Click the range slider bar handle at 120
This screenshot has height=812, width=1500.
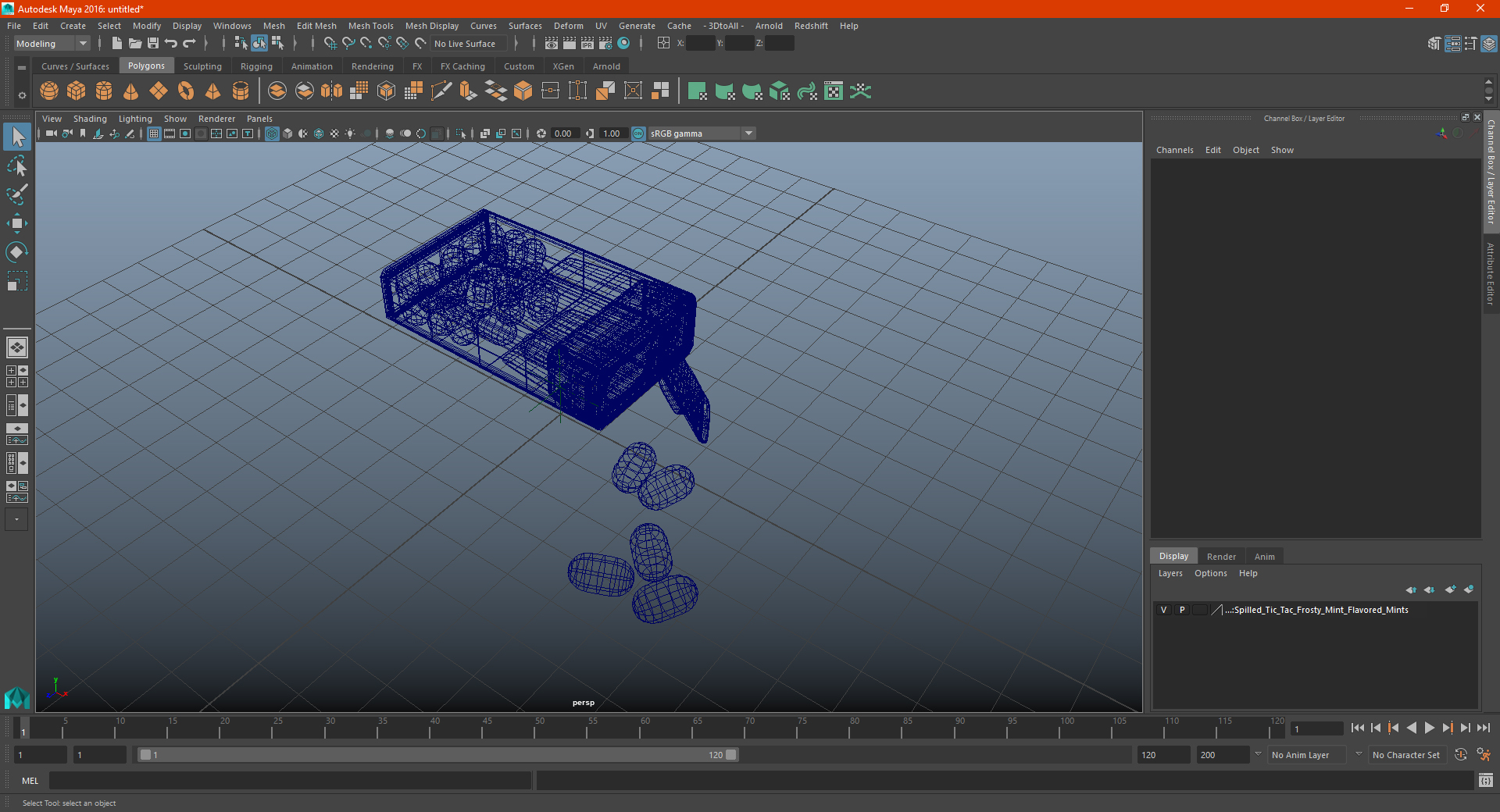[x=731, y=755]
